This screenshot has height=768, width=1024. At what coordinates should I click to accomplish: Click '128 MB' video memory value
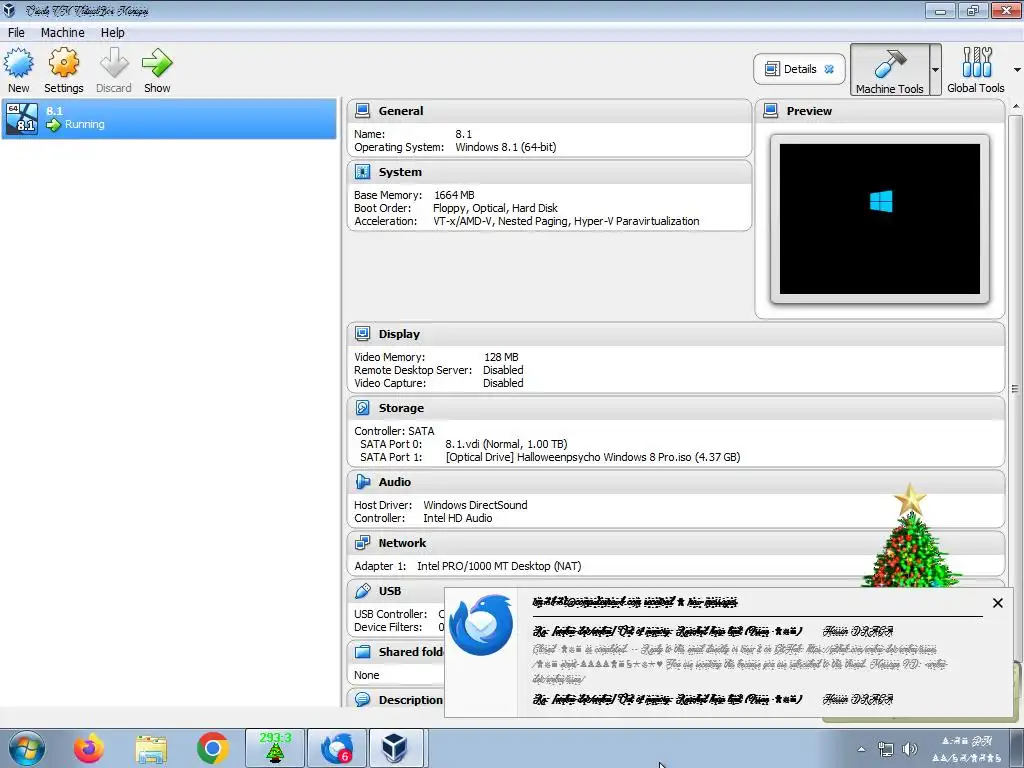point(501,357)
